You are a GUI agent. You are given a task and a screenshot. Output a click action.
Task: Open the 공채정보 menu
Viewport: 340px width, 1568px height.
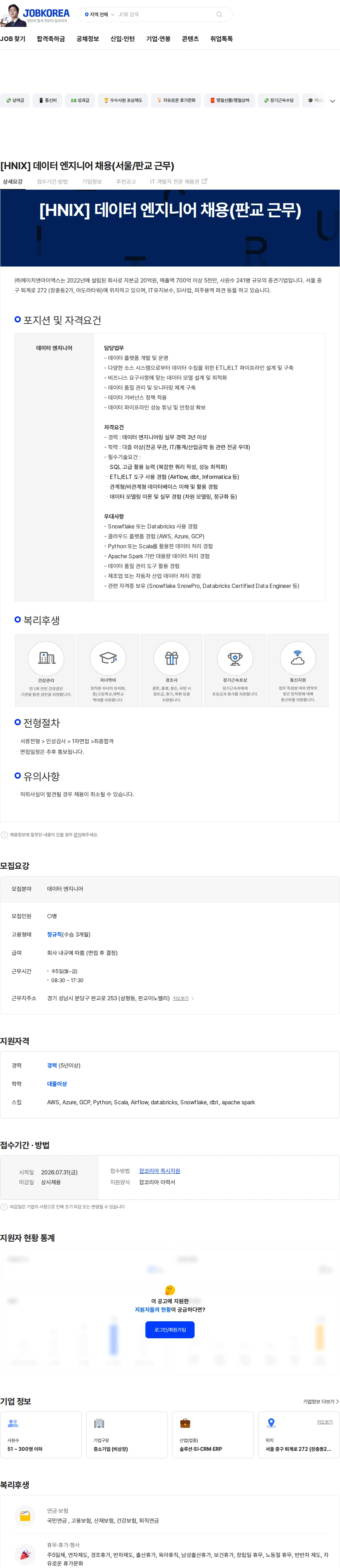point(88,39)
